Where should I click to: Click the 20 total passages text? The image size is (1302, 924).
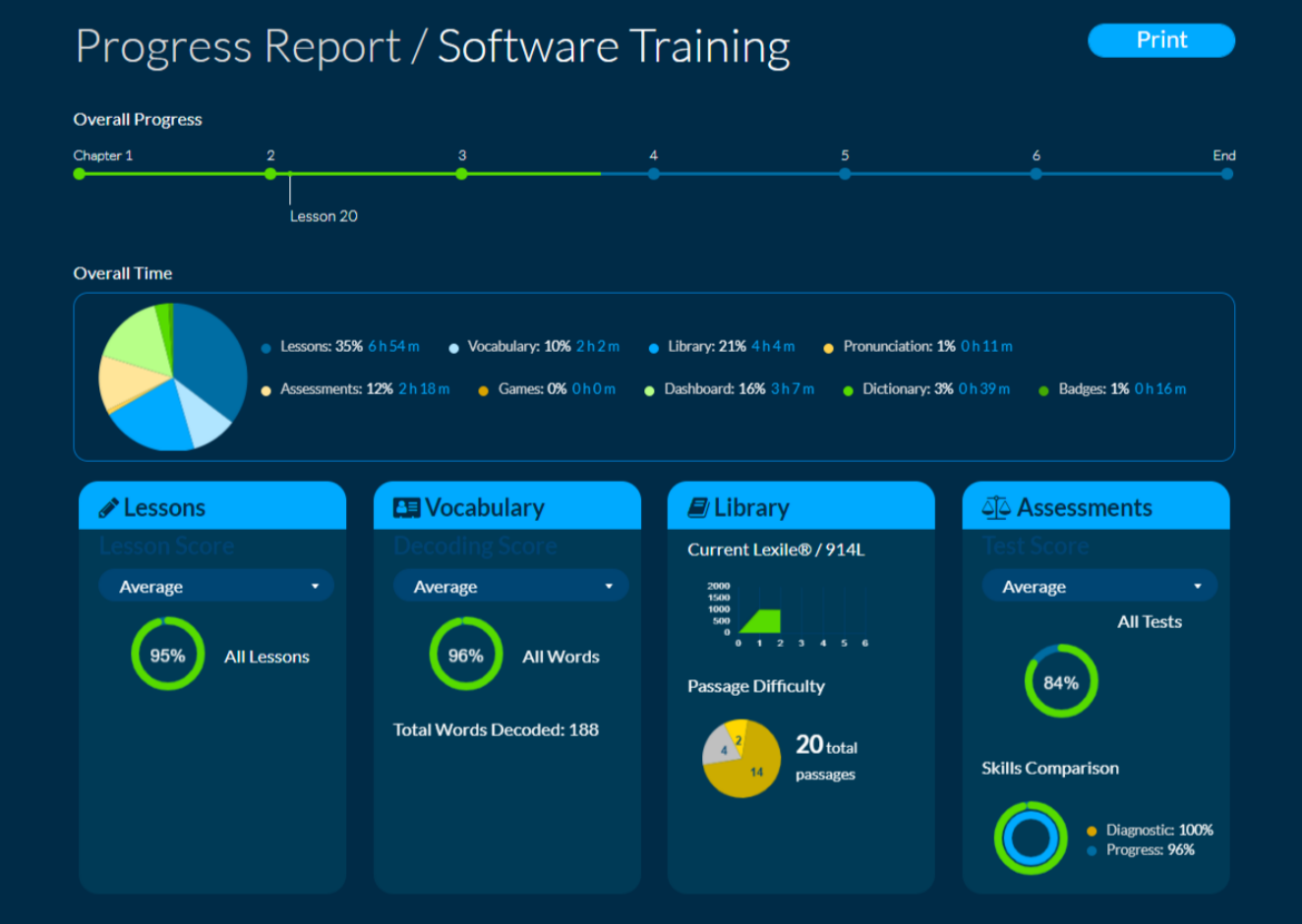point(826,758)
